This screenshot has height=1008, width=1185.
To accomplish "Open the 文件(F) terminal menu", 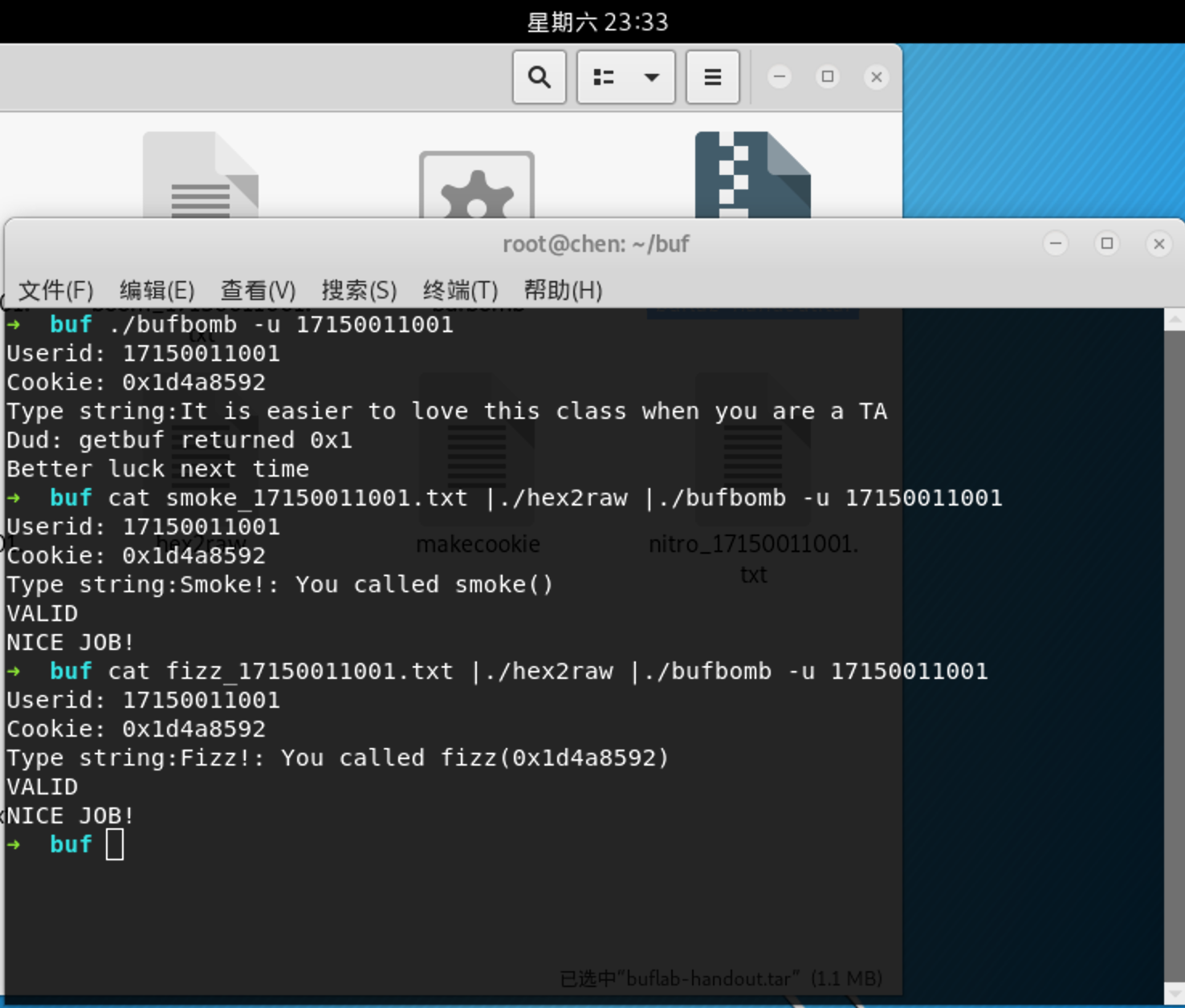I will coord(55,290).
